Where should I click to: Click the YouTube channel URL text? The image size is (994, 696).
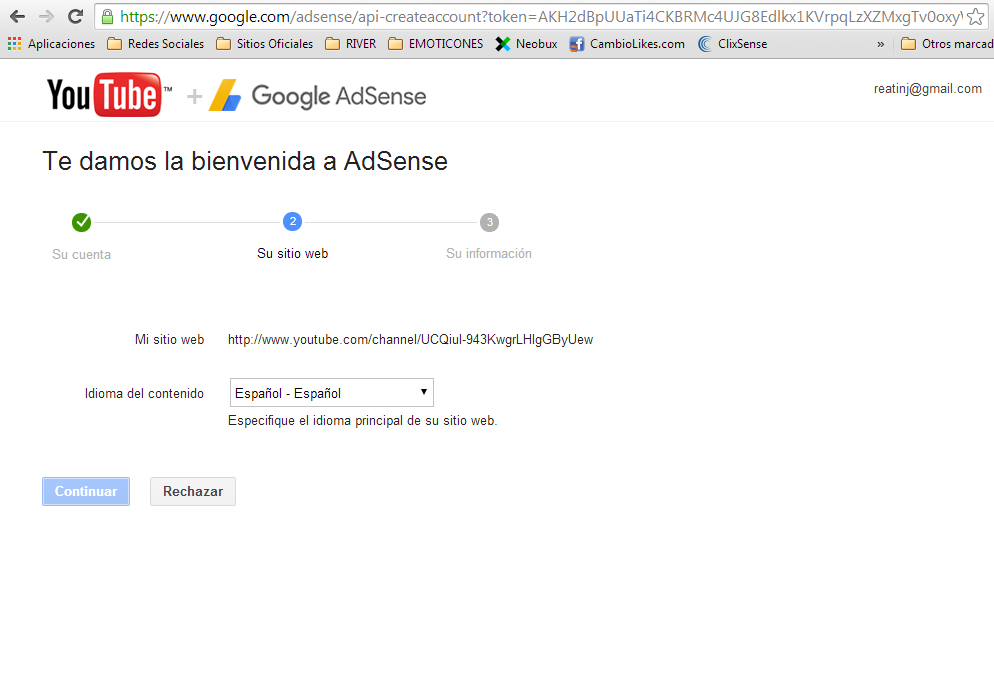[x=410, y=340]
